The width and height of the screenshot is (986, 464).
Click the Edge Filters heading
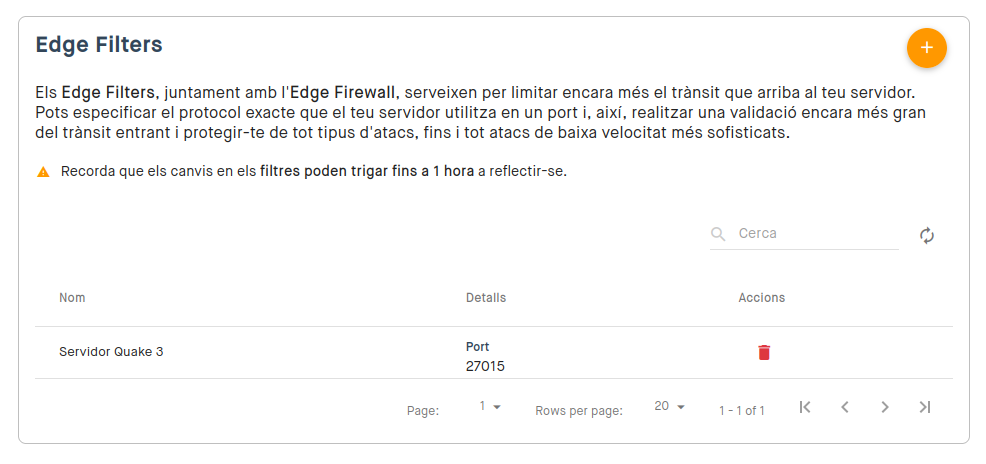coord(99,45)
